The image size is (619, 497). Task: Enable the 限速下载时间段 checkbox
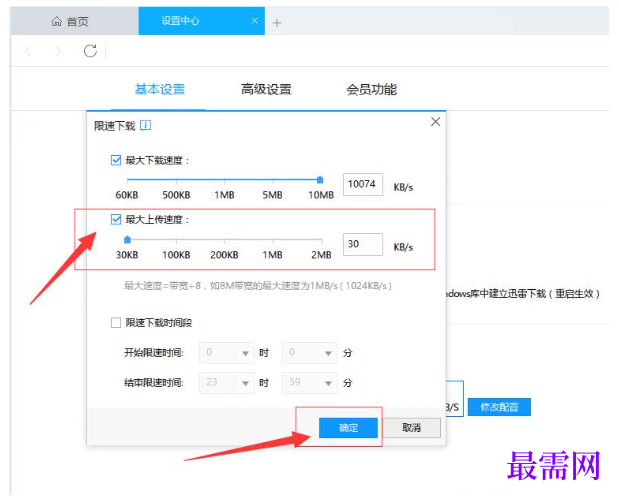tap(116, 323)
